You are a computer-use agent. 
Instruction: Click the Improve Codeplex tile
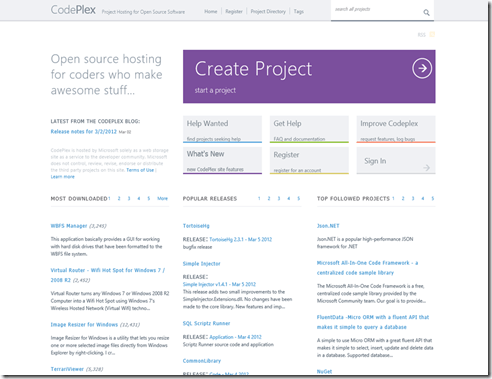(x=396, y=129)
